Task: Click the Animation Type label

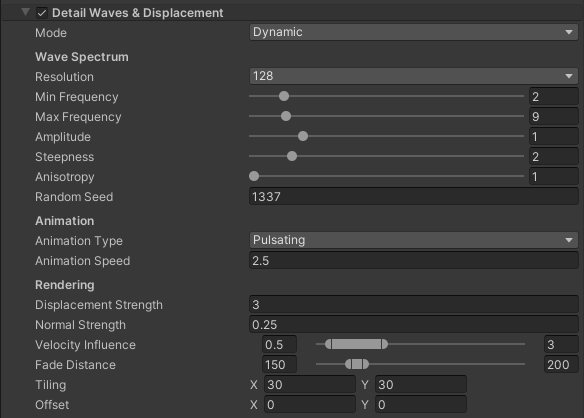Action: pyautogui.click(x=79, y=241)
